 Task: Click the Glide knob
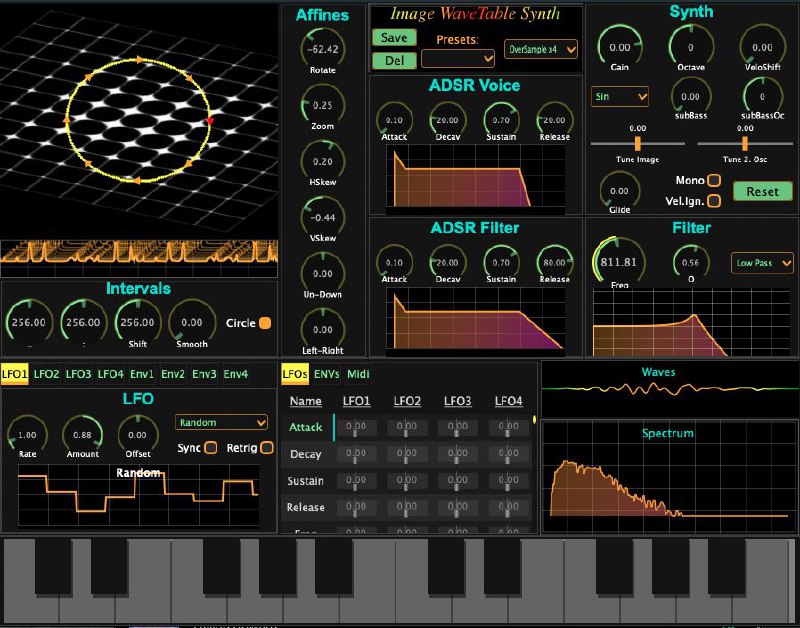[619, 191]
